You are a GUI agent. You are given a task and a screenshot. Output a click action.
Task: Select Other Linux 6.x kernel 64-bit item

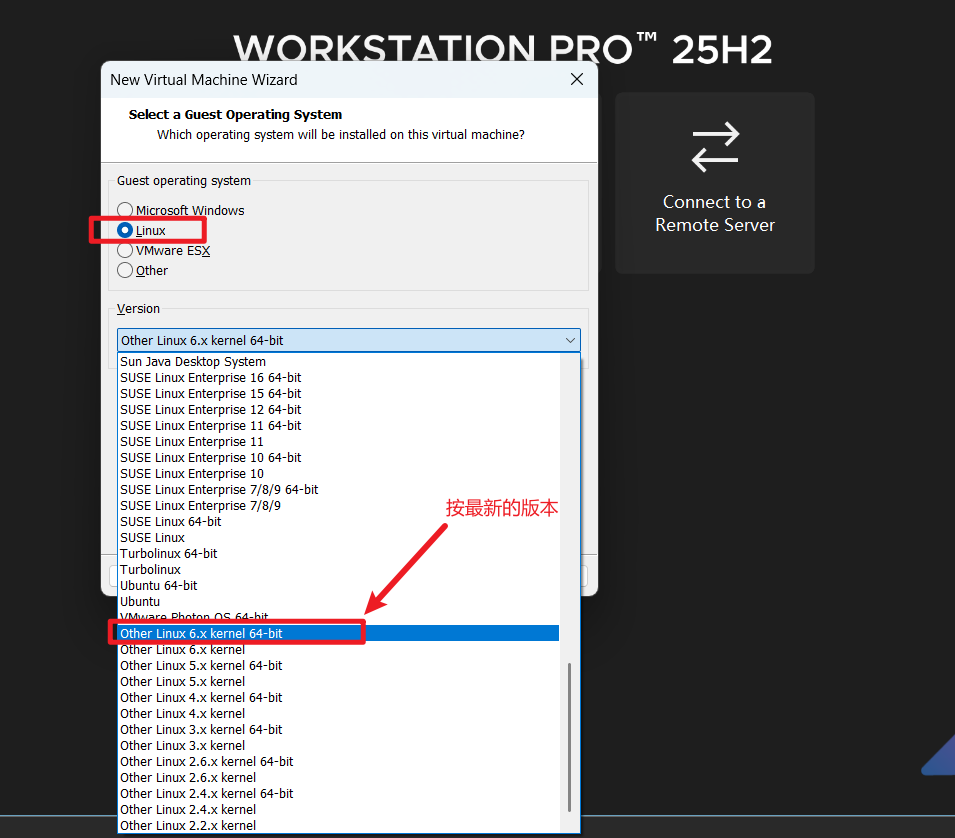click(339, 633)
